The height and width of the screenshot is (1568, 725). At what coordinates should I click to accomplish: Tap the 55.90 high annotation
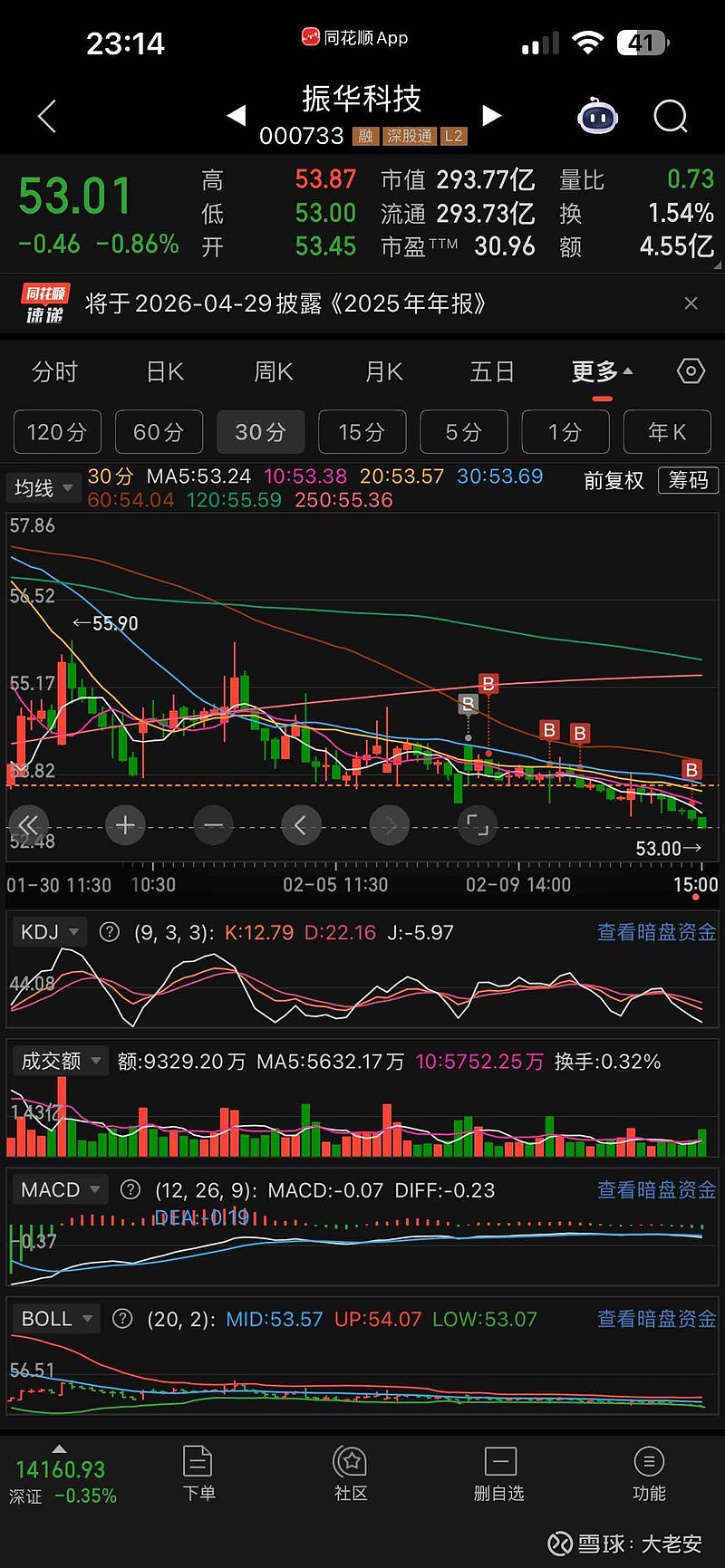[105, 623]
